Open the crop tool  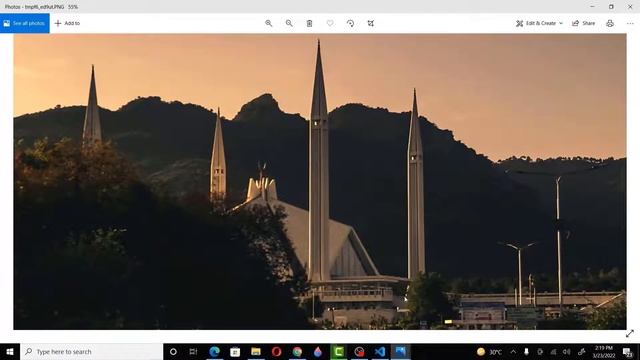pyautogui.click(x=371, y=23)
